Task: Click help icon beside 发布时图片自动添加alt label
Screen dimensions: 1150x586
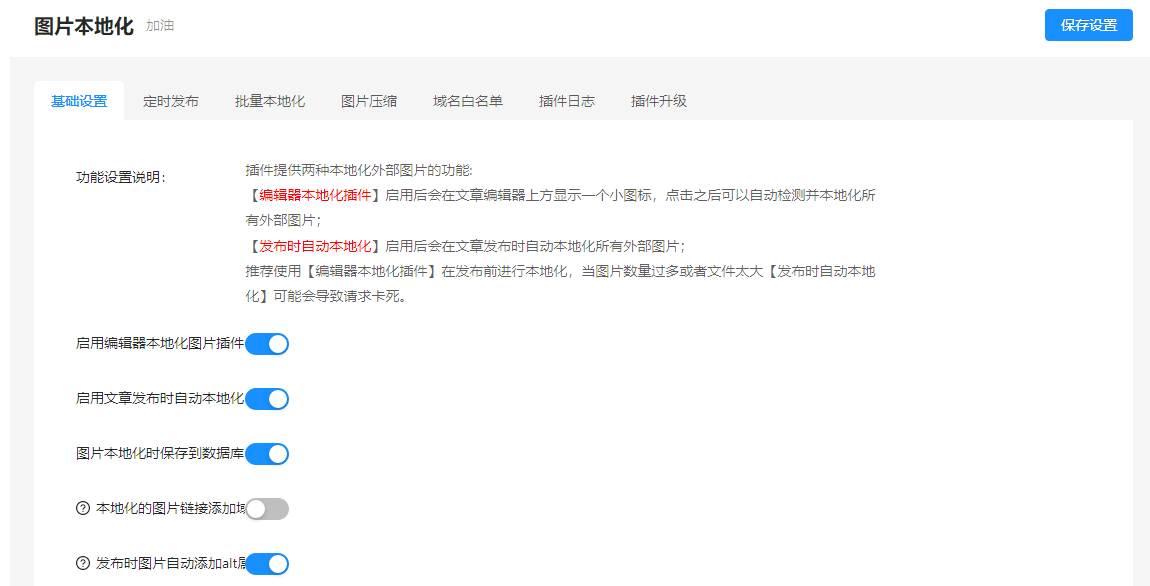Action: [83, 564]
